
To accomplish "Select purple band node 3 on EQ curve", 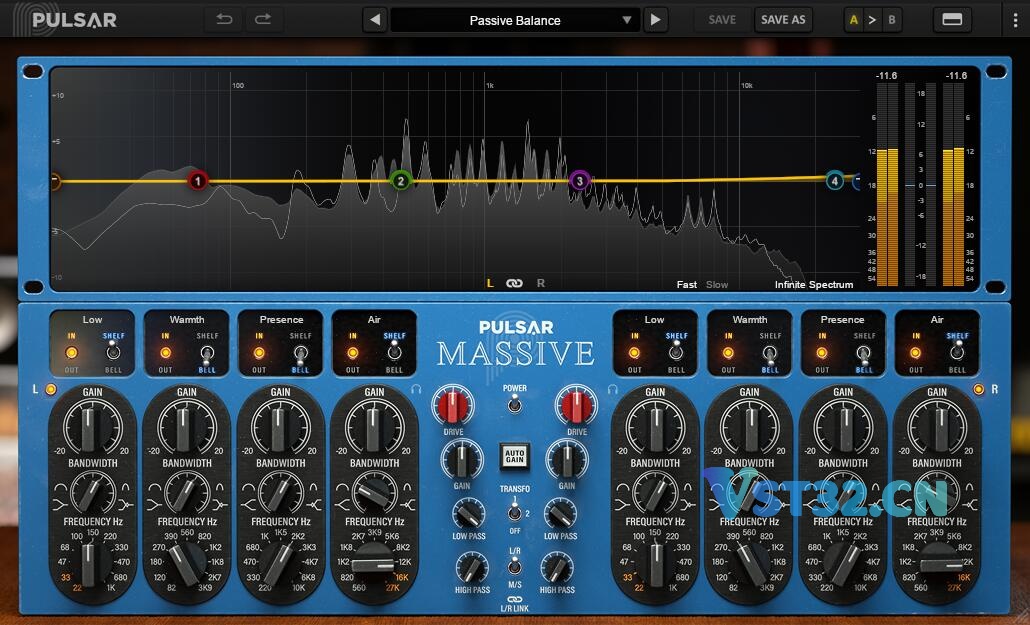I will [579, 181].
